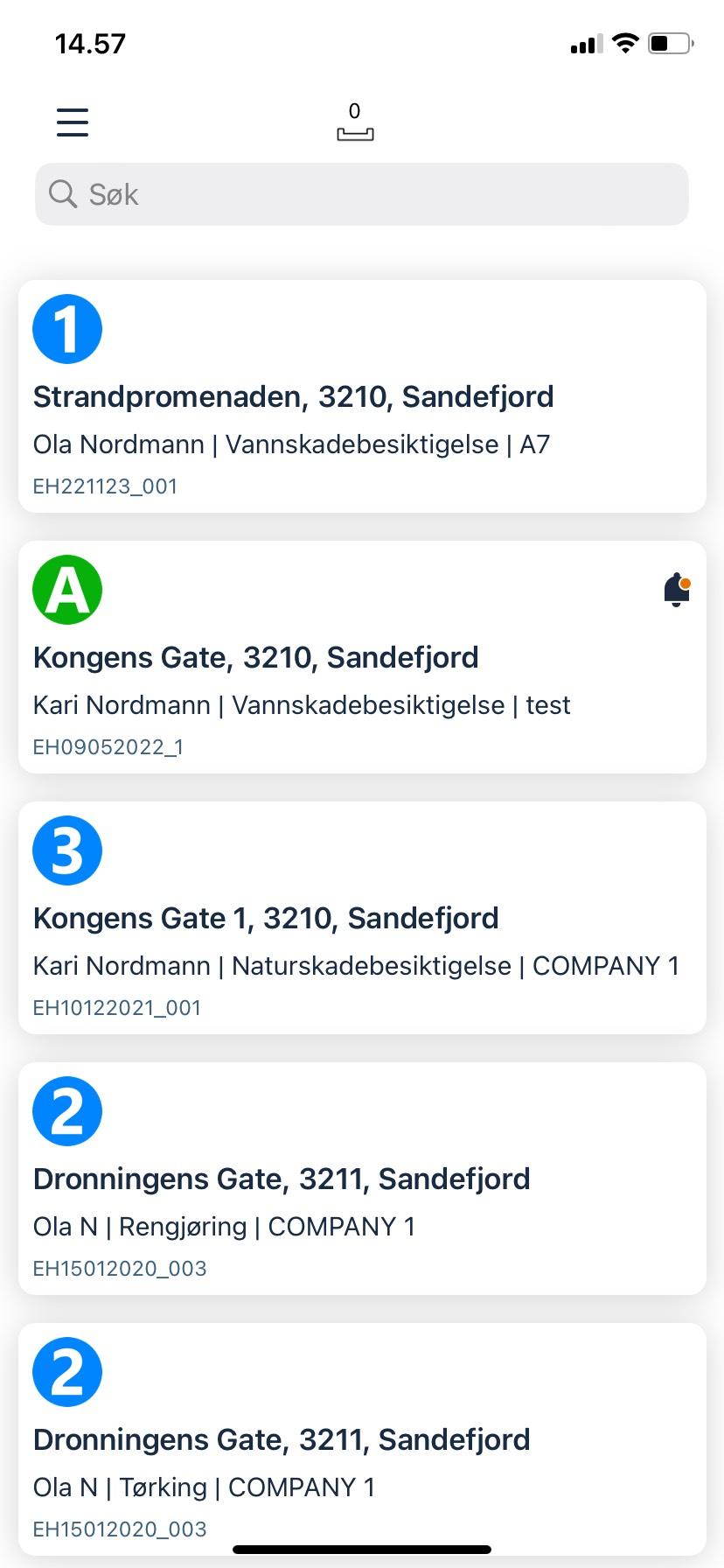Tap the inbox tray icon with count 0
The image size is (724, 1568).
355,123
